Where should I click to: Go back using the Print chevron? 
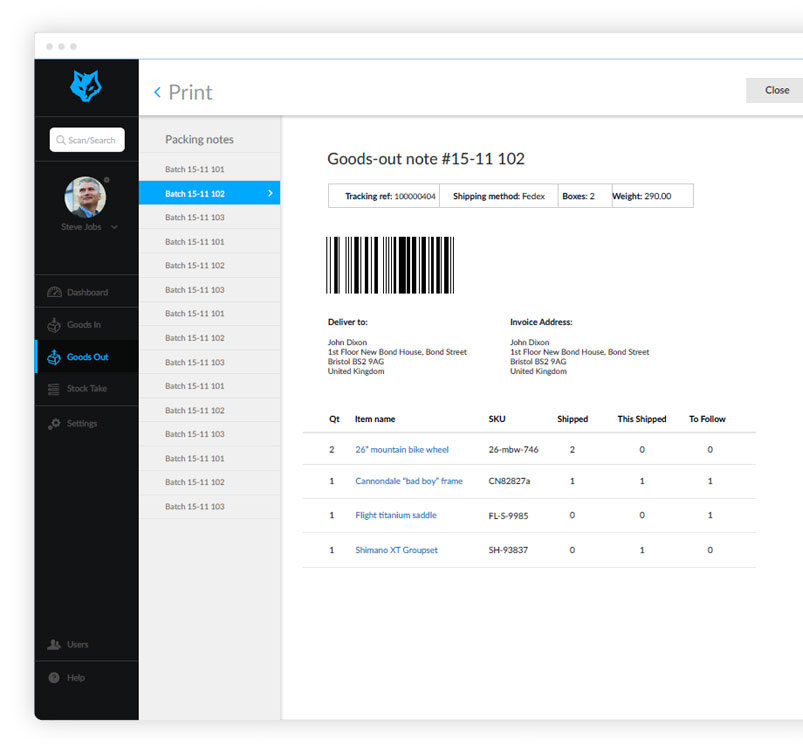pos(157,92)
